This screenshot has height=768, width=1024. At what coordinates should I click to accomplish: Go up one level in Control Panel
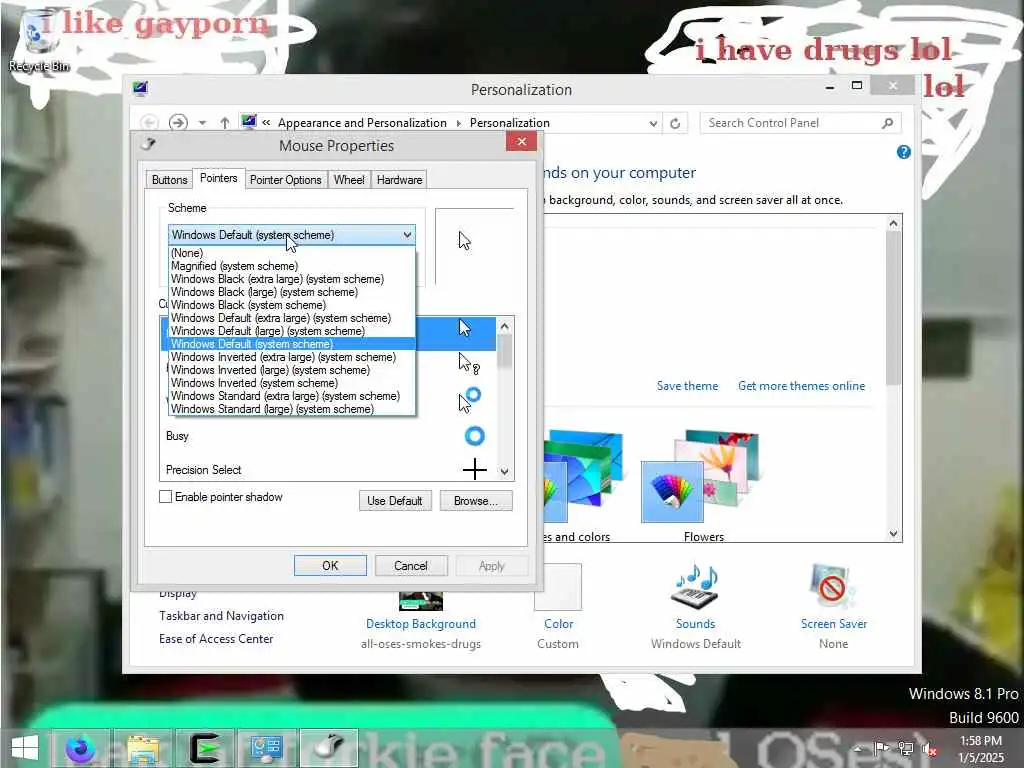225,123
